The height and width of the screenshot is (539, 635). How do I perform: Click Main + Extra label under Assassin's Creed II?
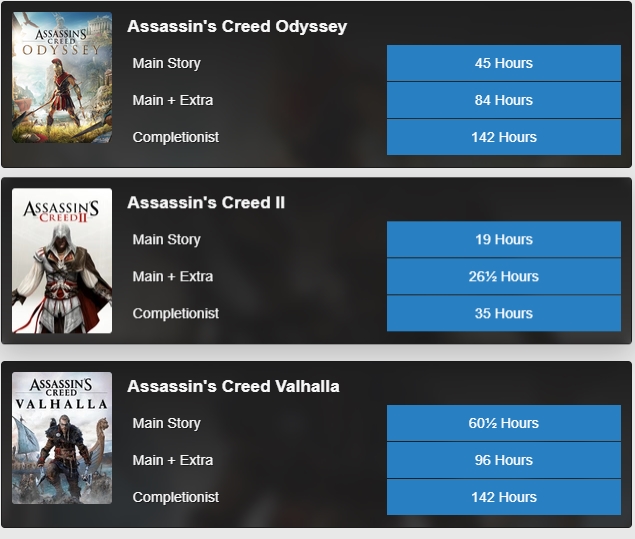click(x=173, y=277)
